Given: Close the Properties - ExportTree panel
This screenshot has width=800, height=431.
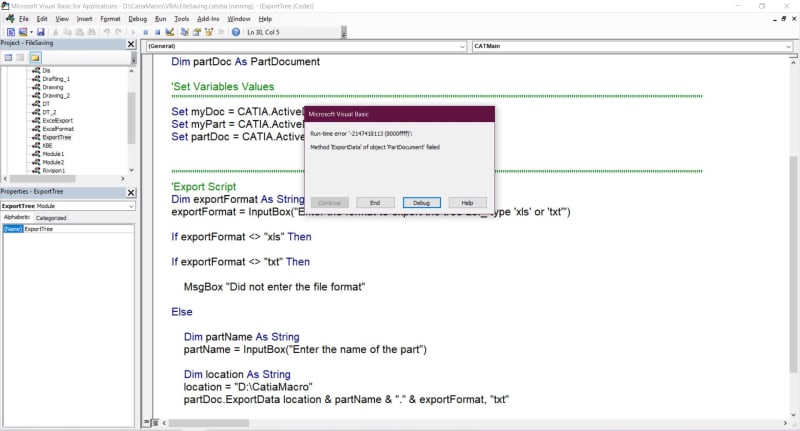Looking at the screenshot, I should point(131,192).
